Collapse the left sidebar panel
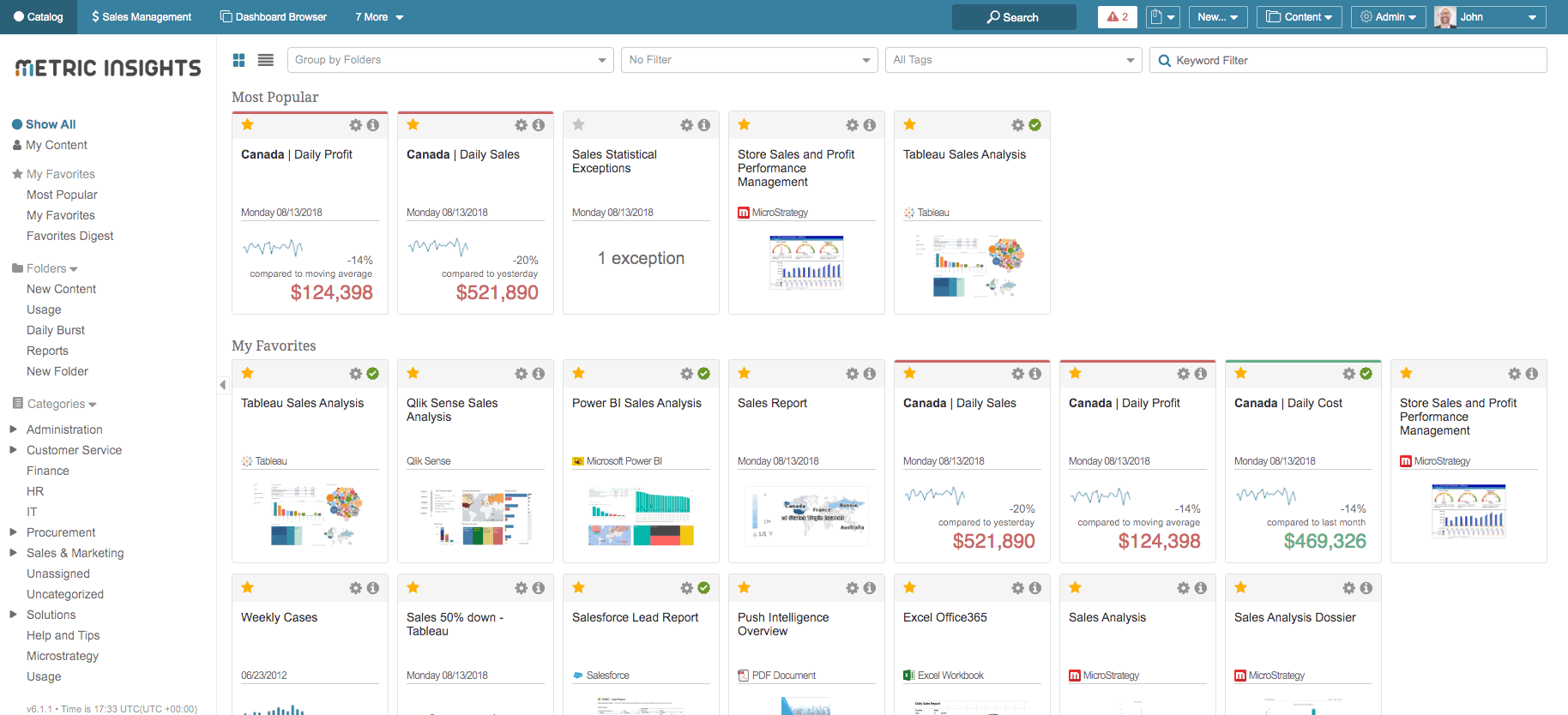1568x715 pixels. click(x=222, y=385)
